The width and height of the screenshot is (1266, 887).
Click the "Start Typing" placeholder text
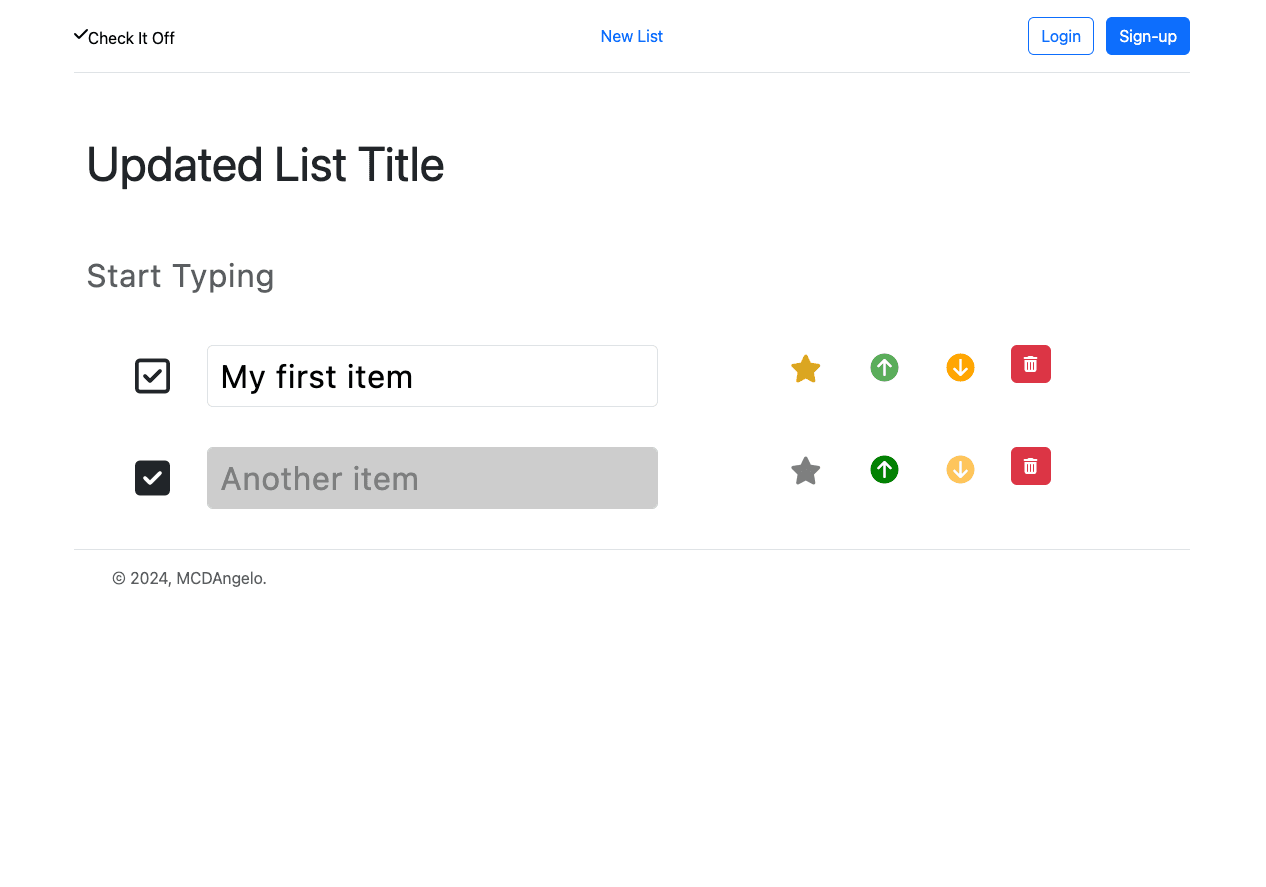pyautogui.click(x=181, y=276)
